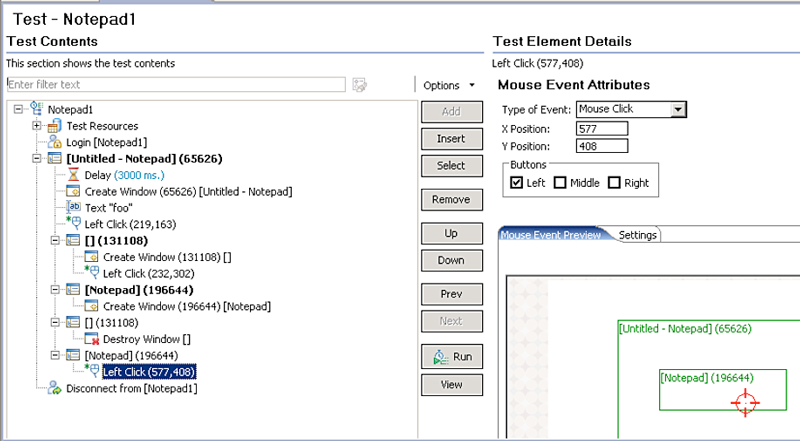The height and width of the screenshot is (441, 800).
Task: Enable the Middle mouse button checkbox
Action: (x=560, y=182)
